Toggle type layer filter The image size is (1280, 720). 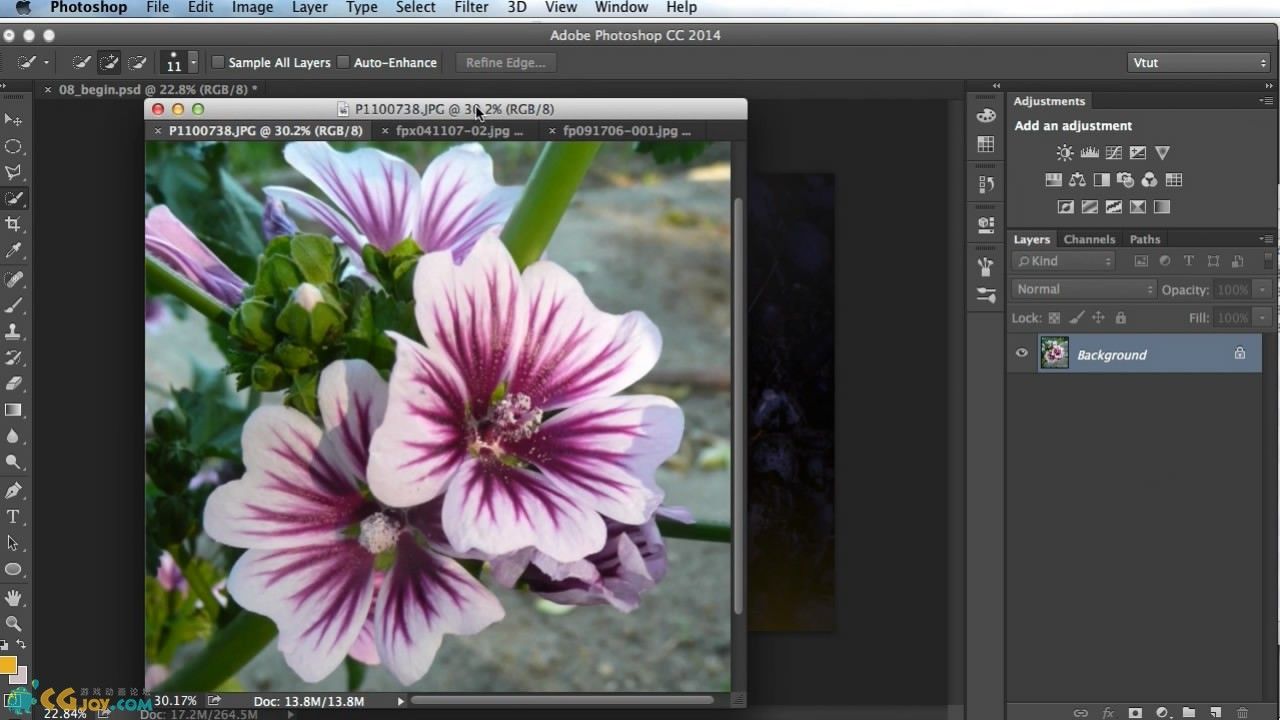point(1189,261)
